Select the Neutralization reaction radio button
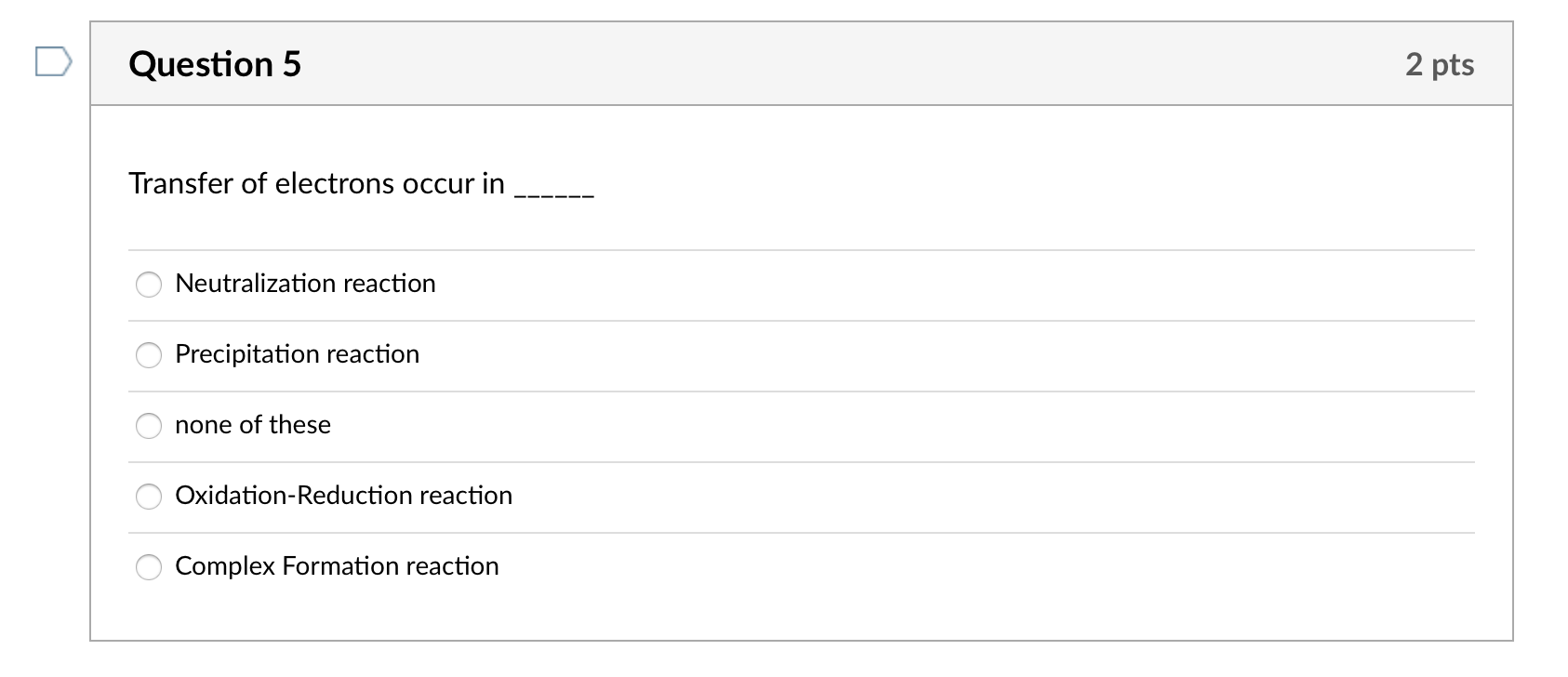 149,285
